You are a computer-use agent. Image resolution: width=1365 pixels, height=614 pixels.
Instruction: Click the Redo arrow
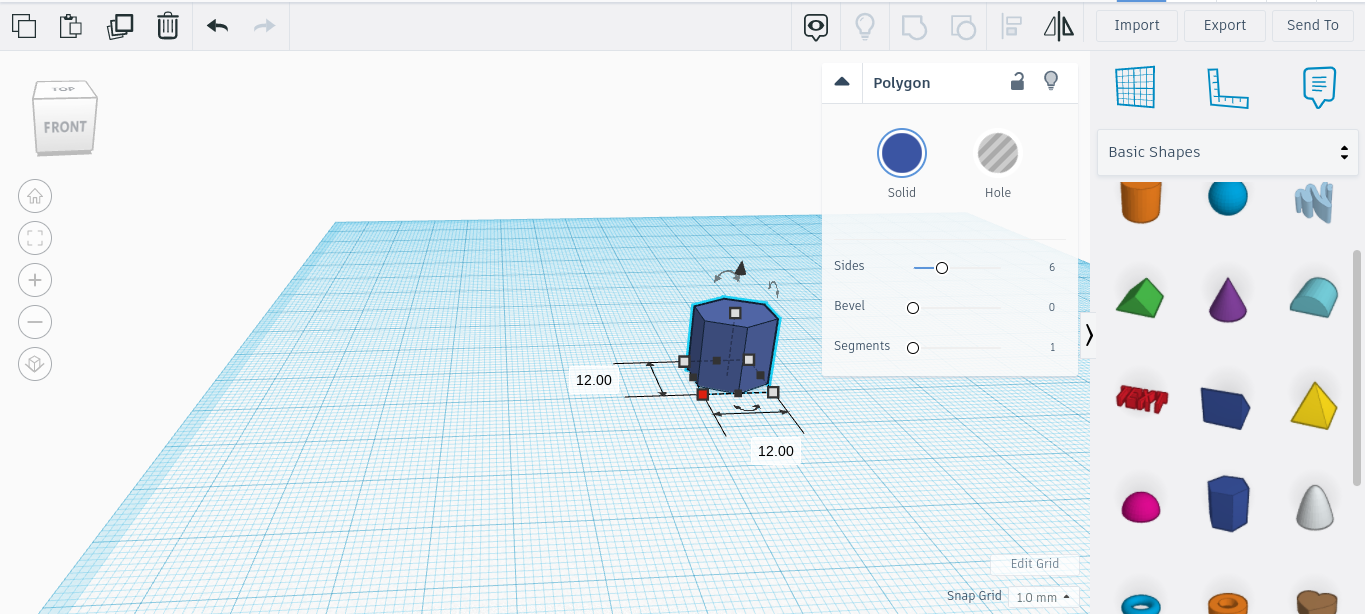pyautogui.click(x=264, y=26)
